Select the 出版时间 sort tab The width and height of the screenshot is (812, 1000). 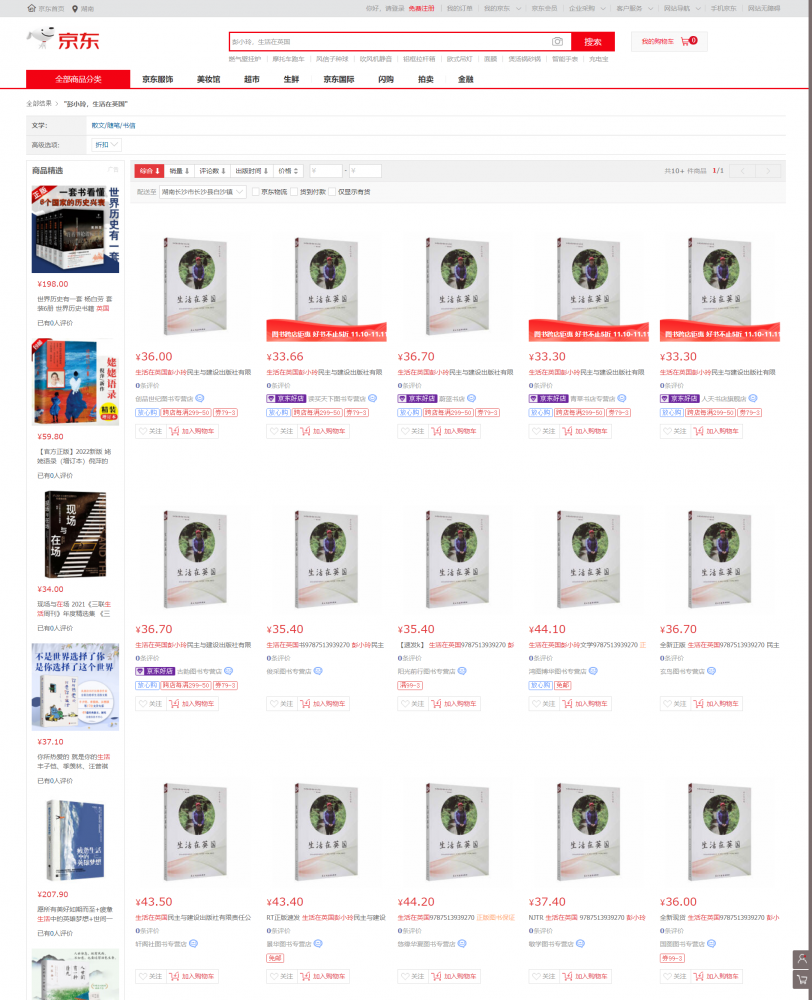pyautogui.click(x=251, y=171)
